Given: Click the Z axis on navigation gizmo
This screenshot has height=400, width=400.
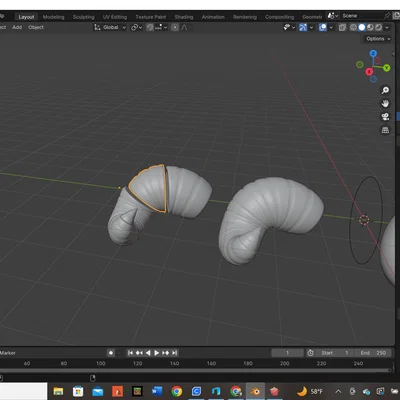Looking at the screenshot, I should (373, 54).
